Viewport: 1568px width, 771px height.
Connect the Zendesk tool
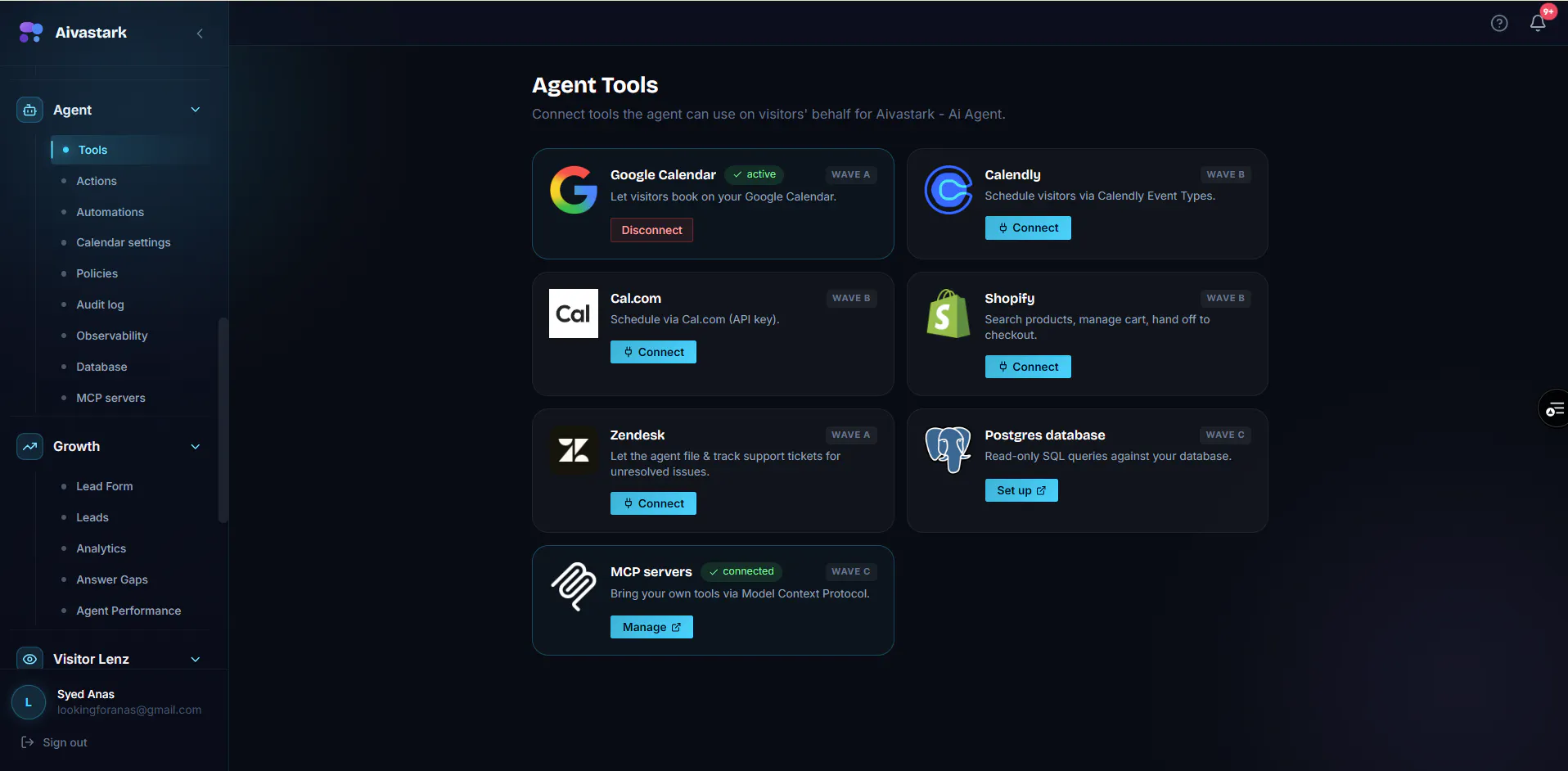pos(653,503)
